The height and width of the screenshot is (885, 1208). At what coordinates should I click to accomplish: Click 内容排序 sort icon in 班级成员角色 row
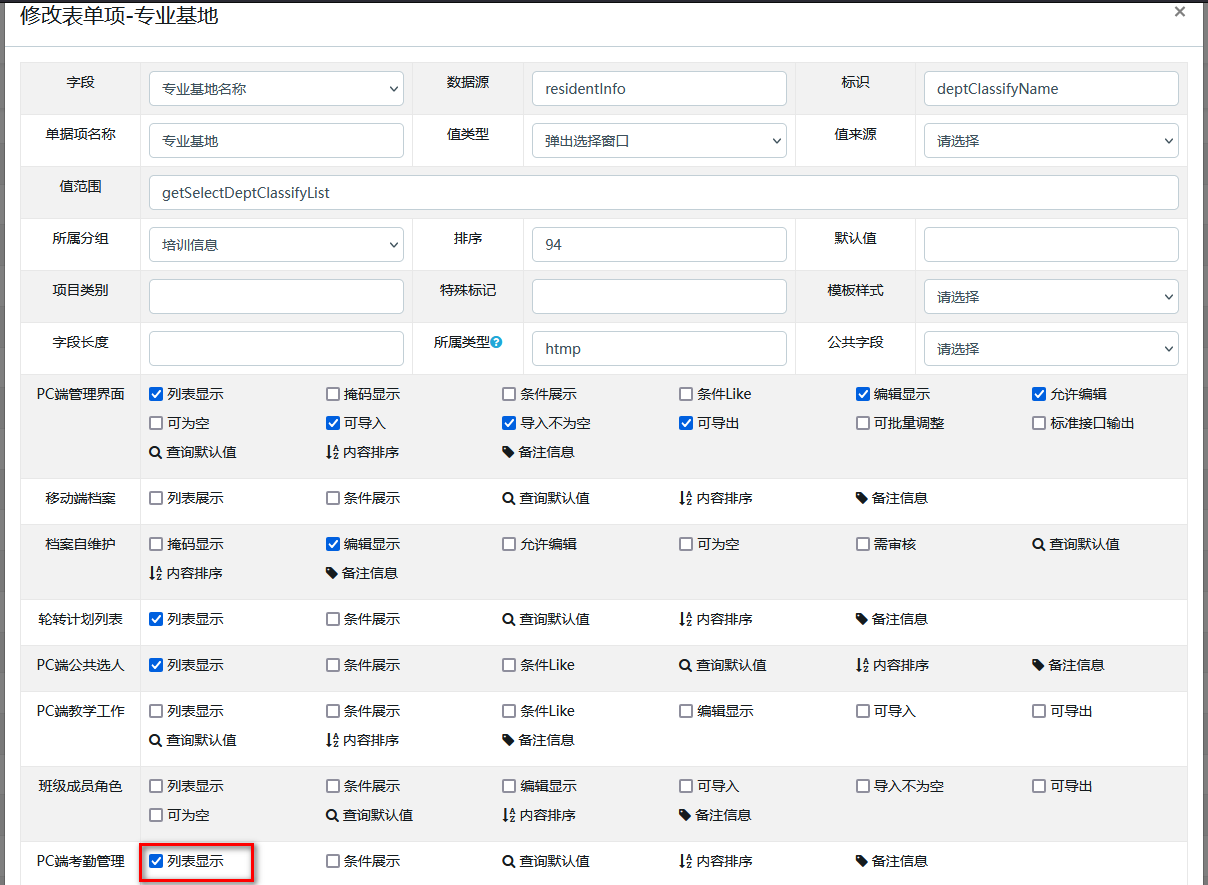(x=509, y=815)
